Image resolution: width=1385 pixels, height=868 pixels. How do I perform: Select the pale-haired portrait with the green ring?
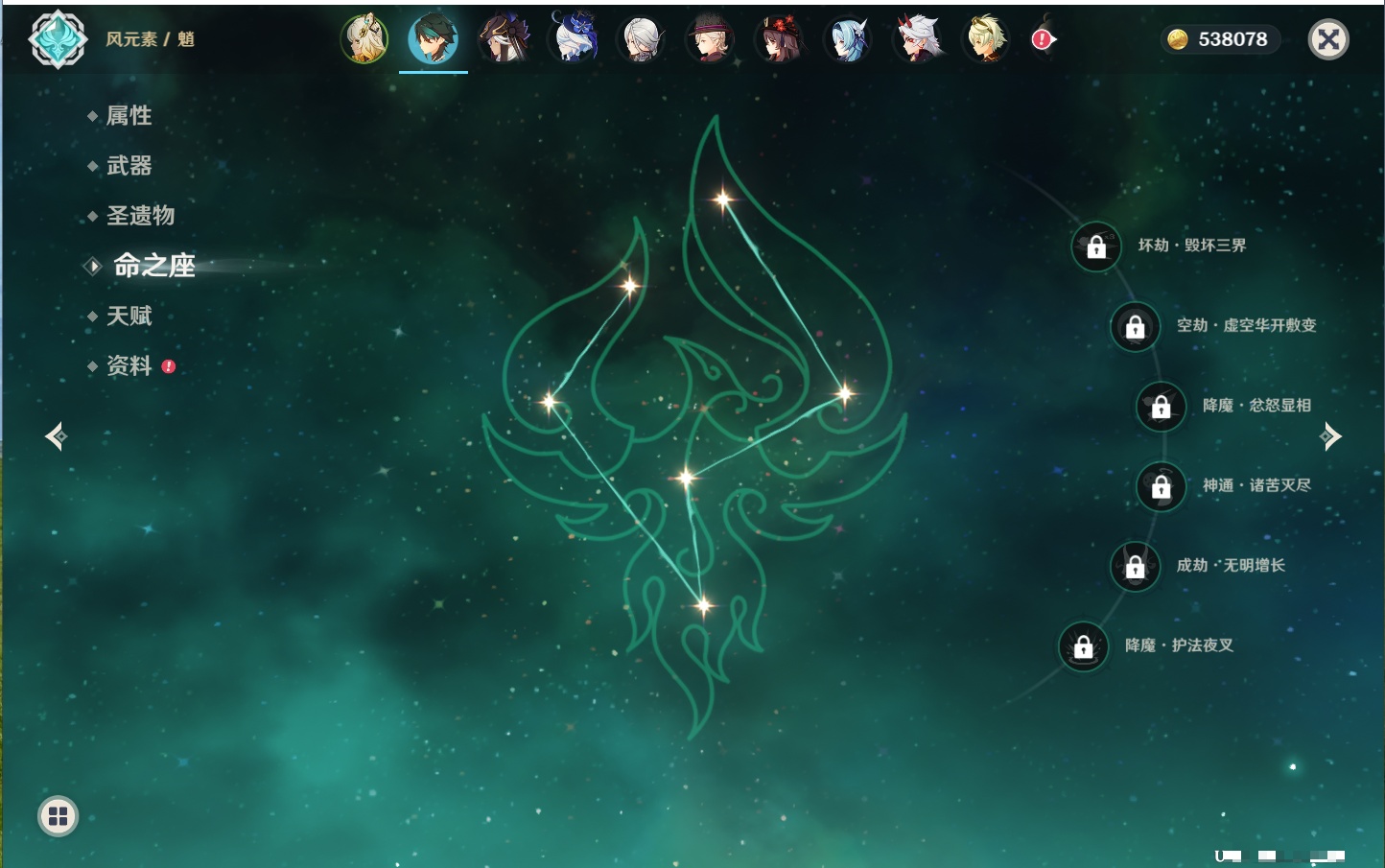pyautogui.click(x=364, y=39)
